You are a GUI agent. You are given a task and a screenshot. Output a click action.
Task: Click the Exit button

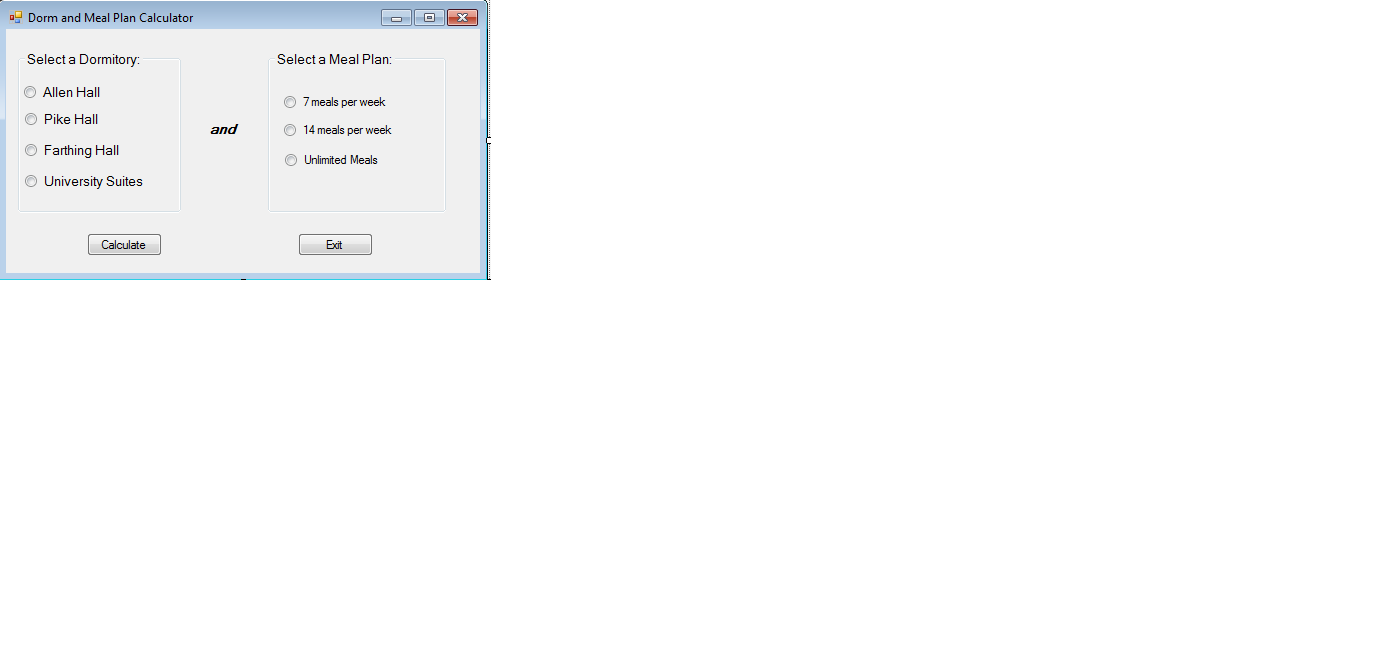tap(335, 244)
